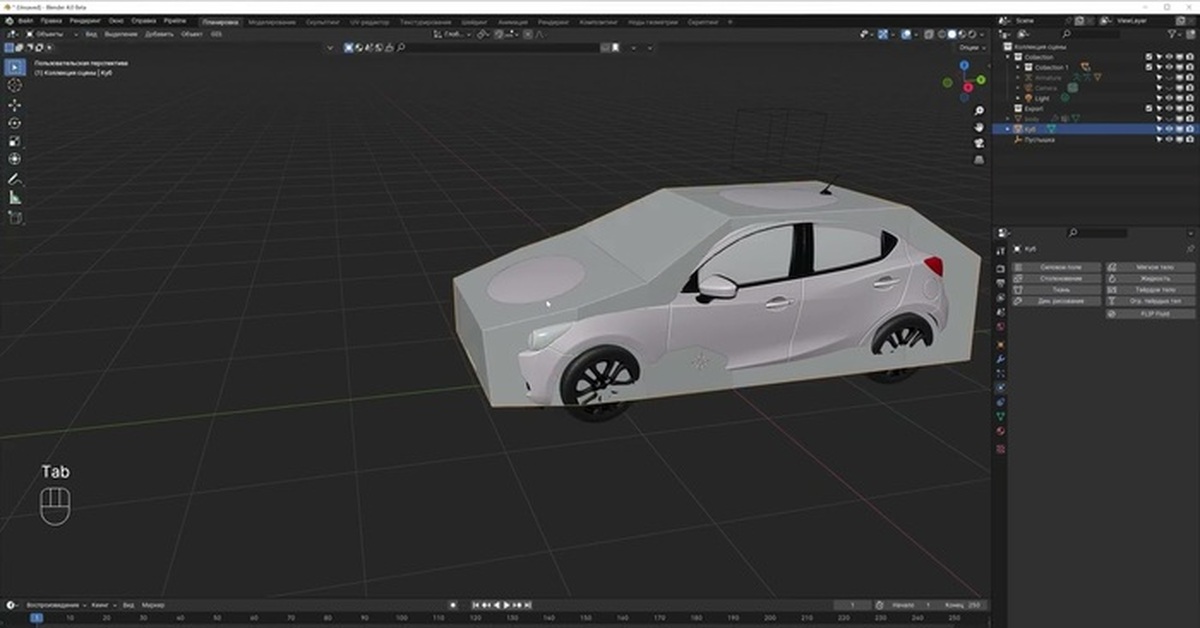Activate the Move tool
1200x628 pixels.
(15, 104)
